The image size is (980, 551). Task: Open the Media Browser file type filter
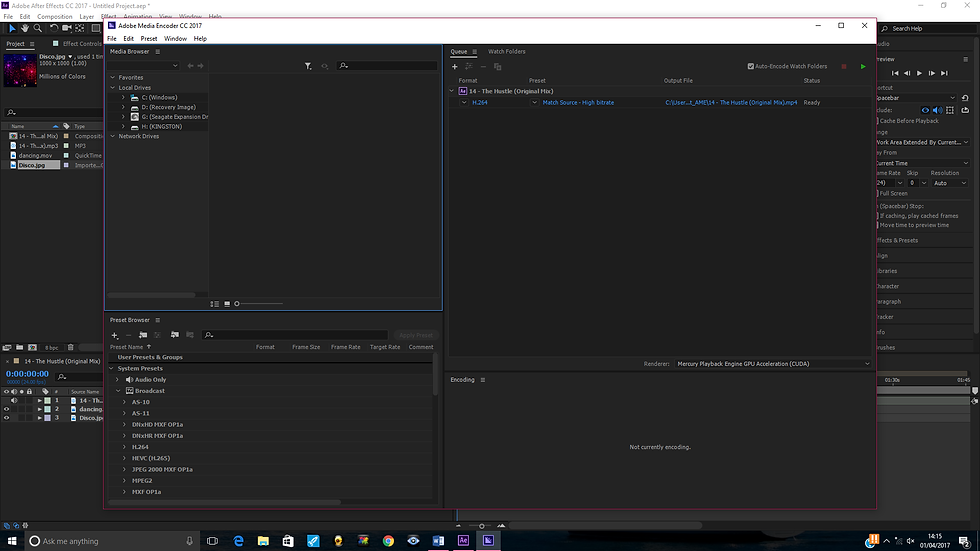(308, 66)
